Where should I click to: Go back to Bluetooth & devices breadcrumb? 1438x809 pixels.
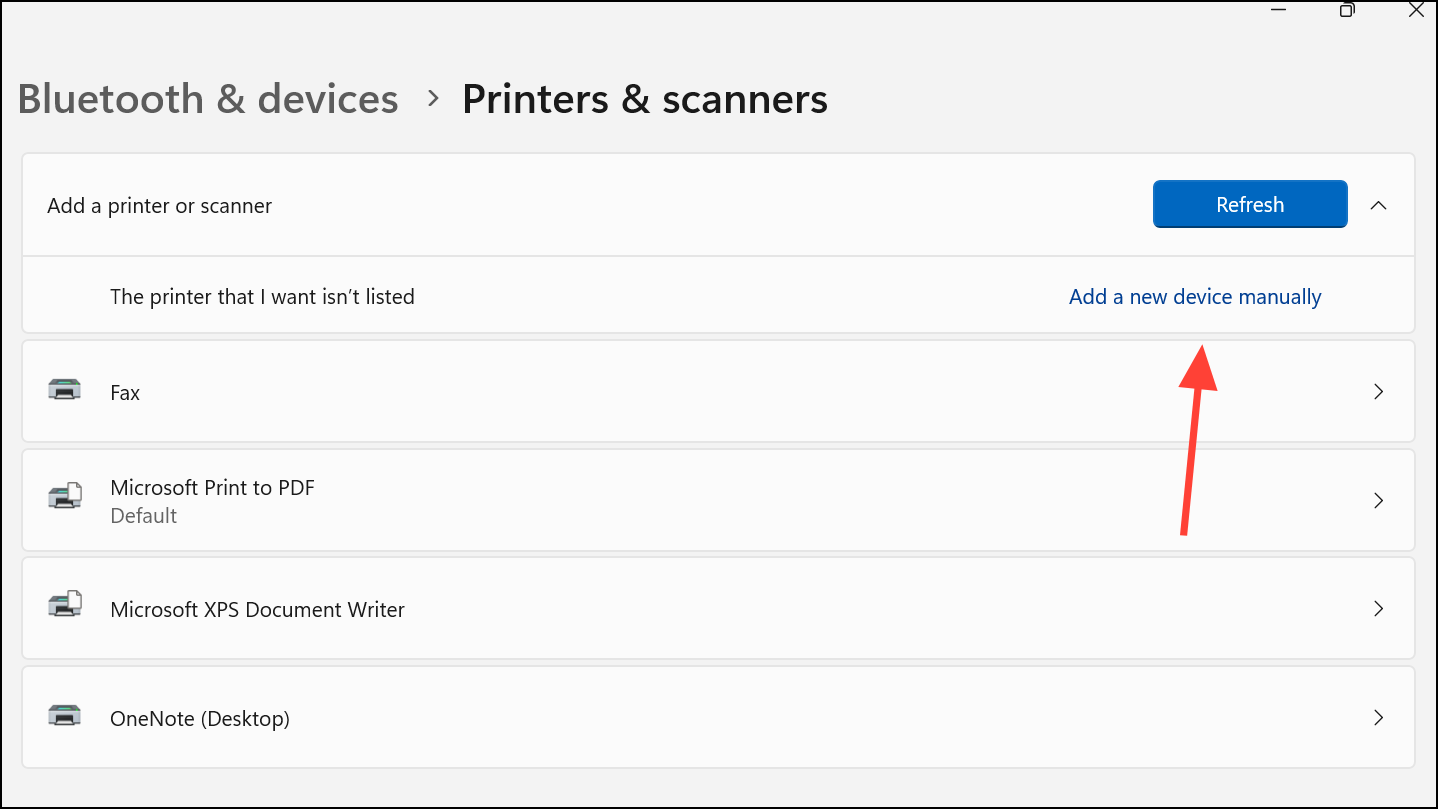coord(208,99)
